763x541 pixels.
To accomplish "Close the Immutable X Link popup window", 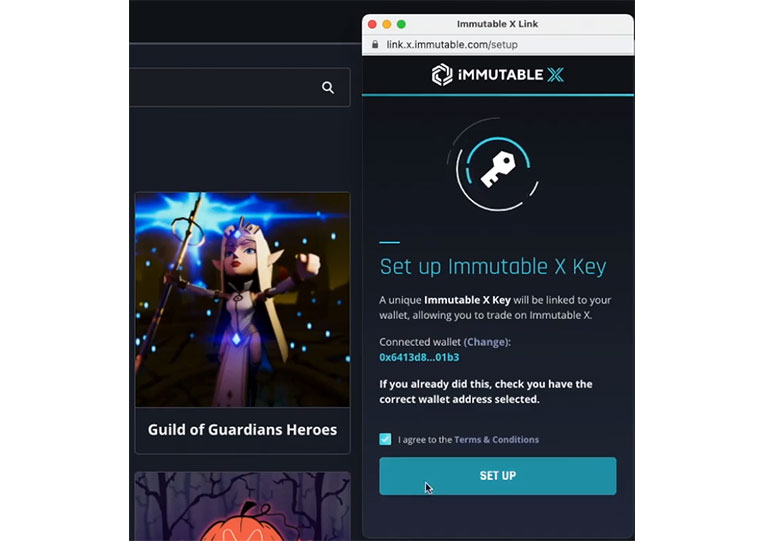I will (x=372, y=24).
